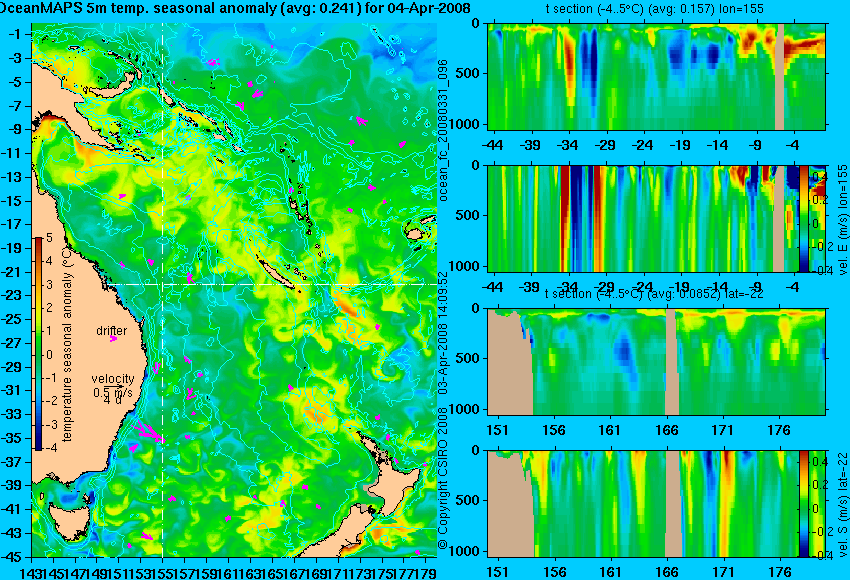Screen dimensions: 850x580
Task: Click the '-23' latitude label on the map axis
Action: (11, 295)
